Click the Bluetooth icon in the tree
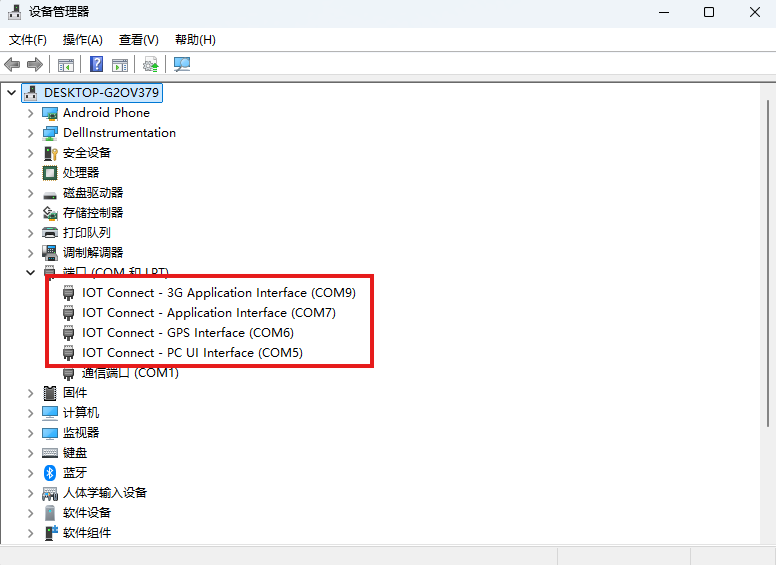This screenshot has width=776, height=565. (50, 473)
